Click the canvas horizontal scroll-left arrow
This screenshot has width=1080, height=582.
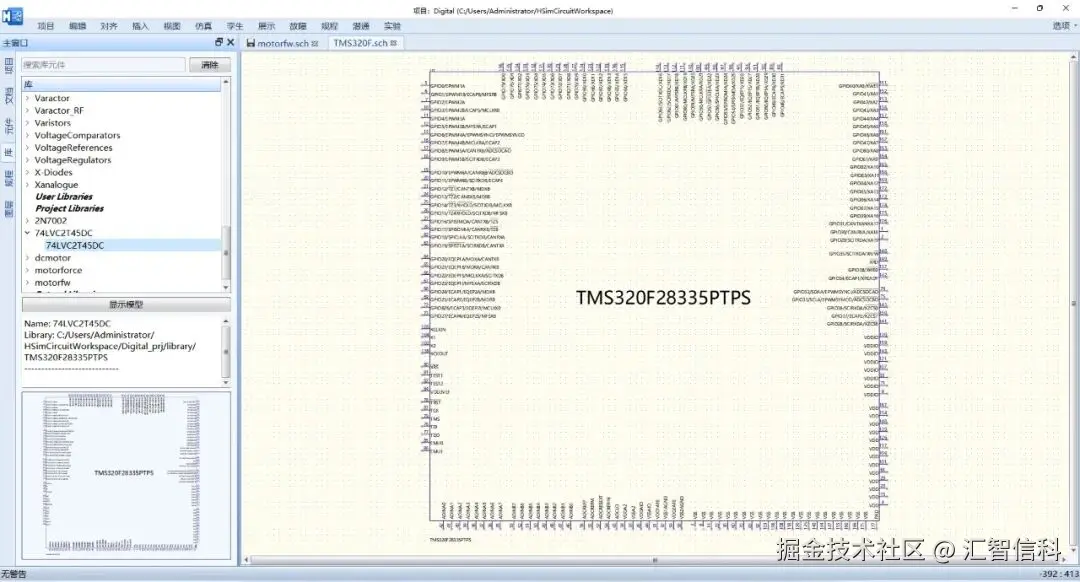[x=247, y=561]
